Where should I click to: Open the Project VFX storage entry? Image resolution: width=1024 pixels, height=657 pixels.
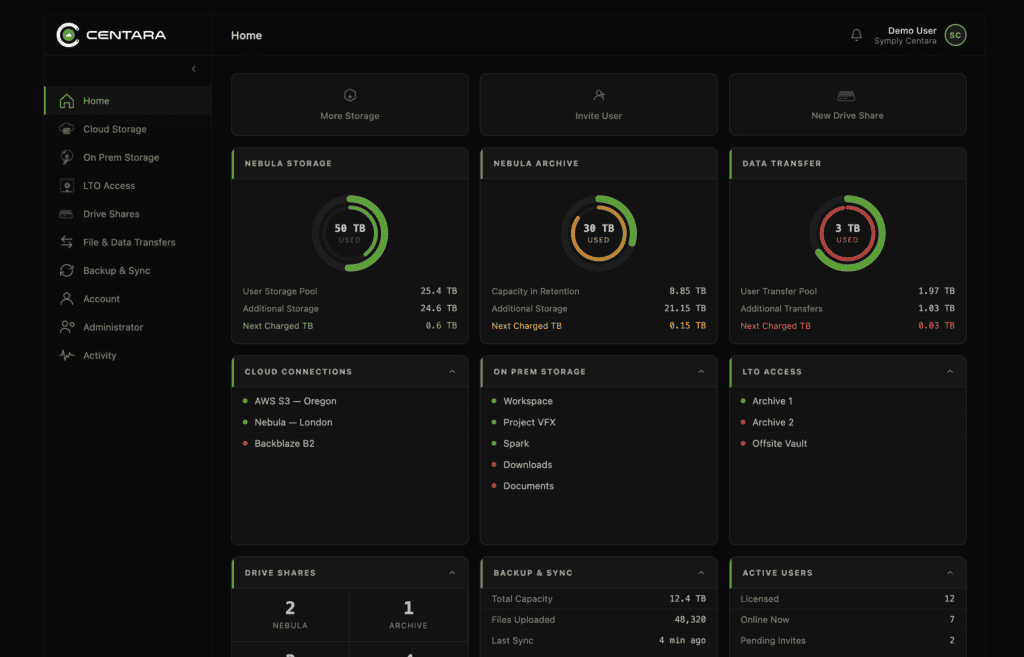[529, 422]
